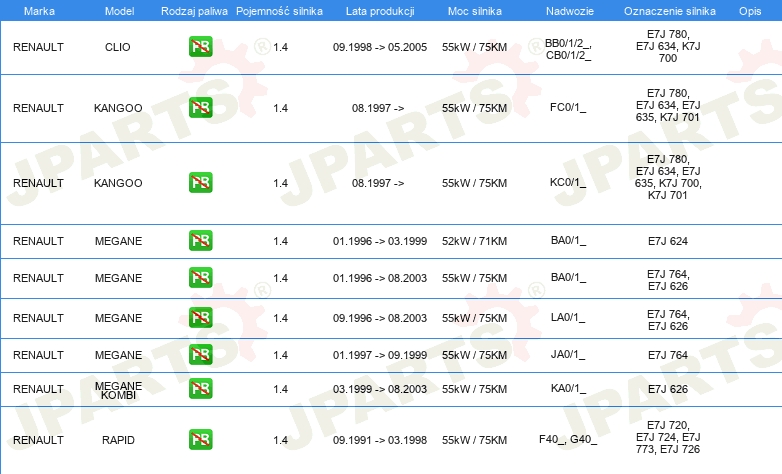
Task: Click the Model column header
Action: coord(119,11)
